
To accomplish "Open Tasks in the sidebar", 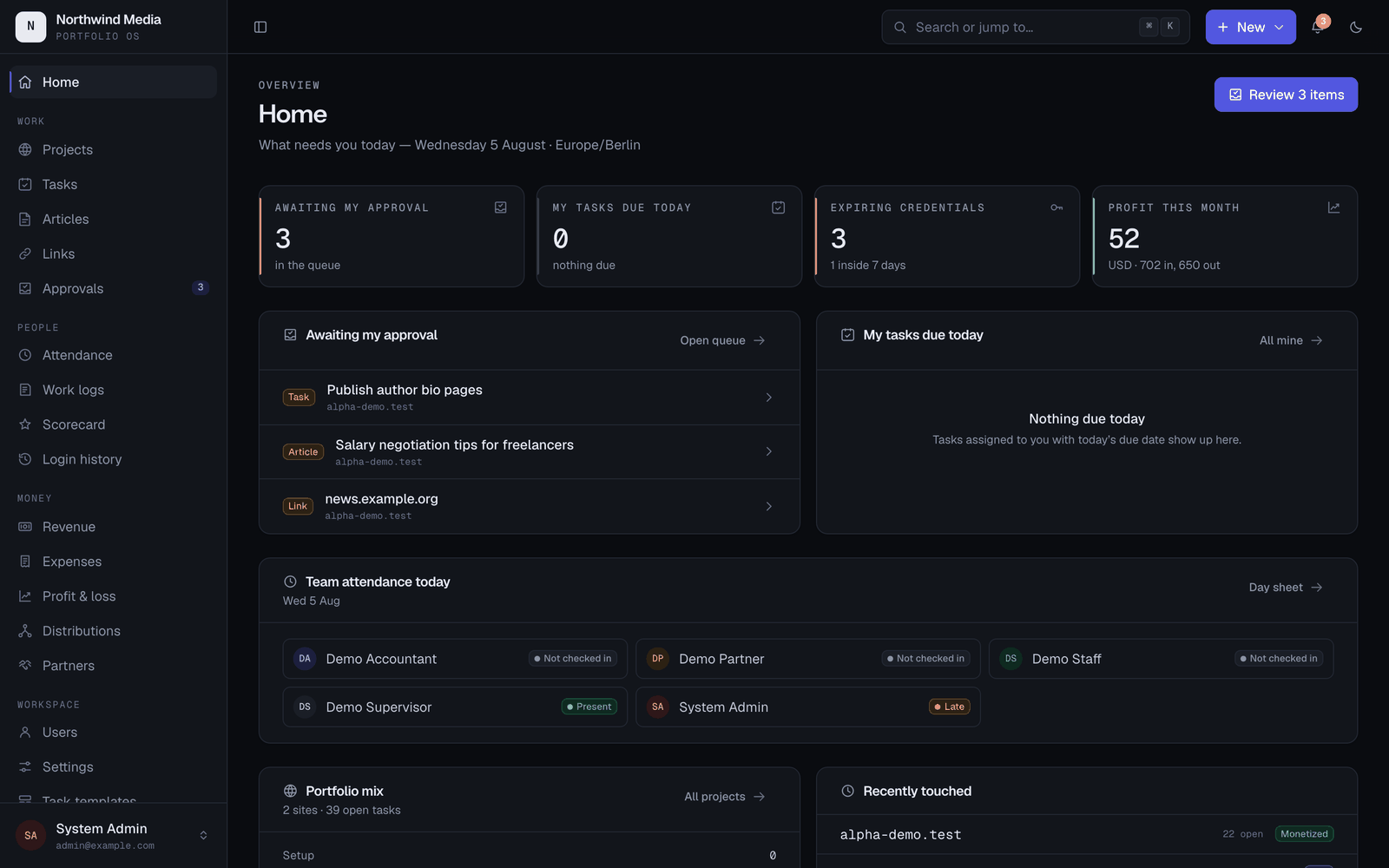I will (113, 184).
